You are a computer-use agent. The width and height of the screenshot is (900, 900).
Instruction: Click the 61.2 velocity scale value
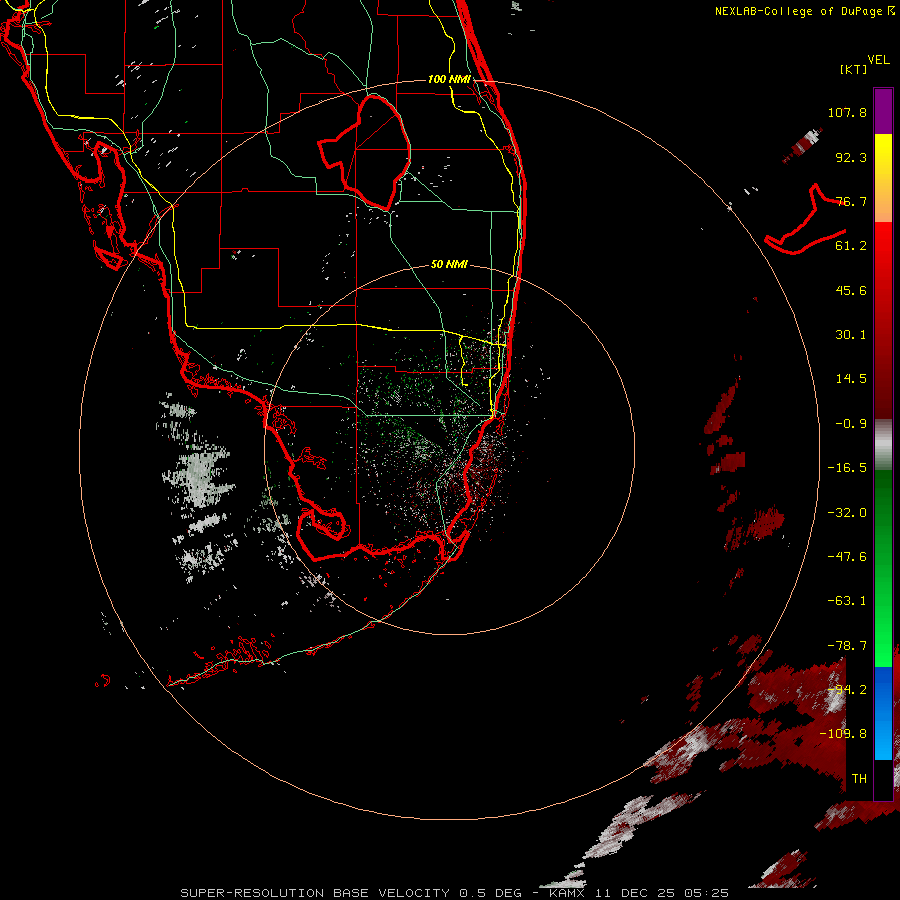[x=851, y=246]
